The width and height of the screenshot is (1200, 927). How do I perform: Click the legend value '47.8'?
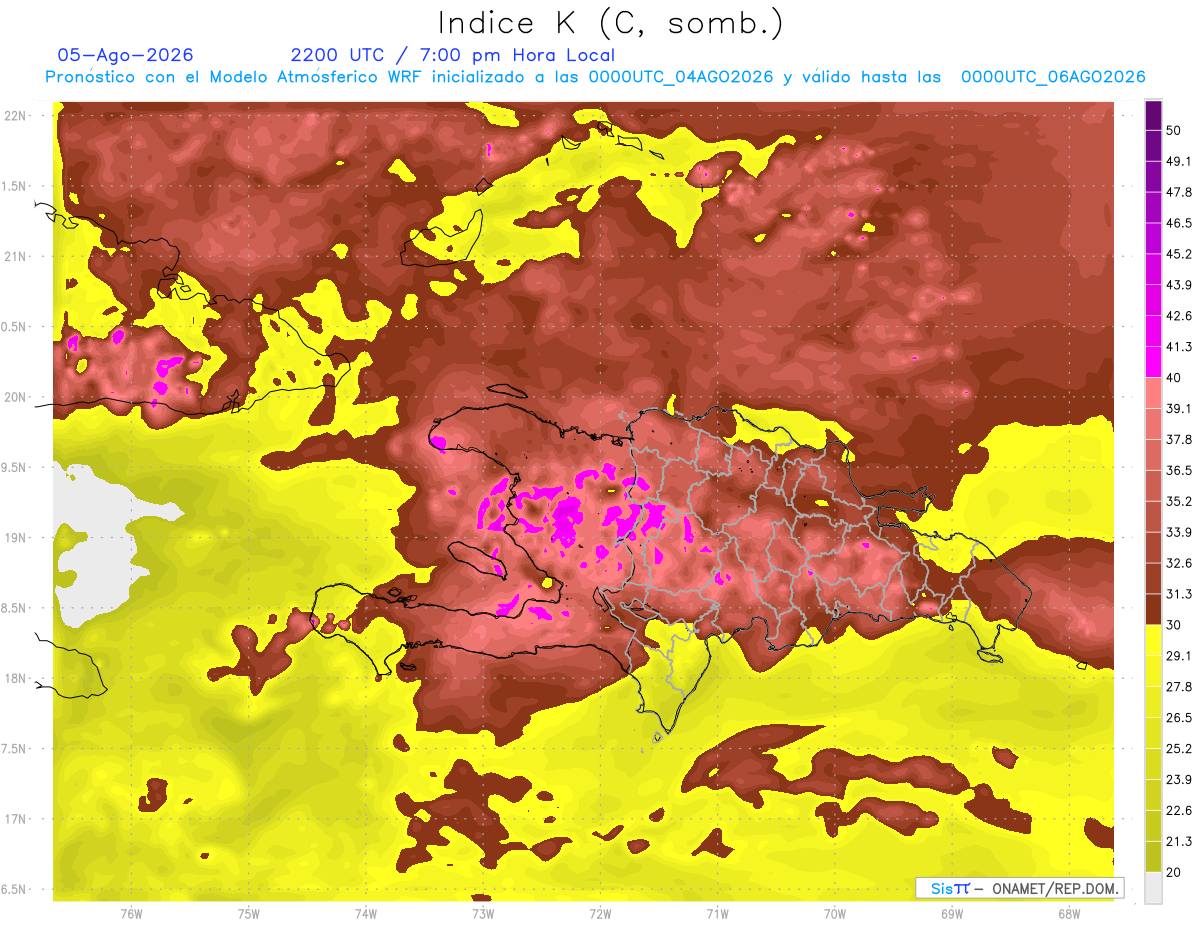click(1179, 192)
